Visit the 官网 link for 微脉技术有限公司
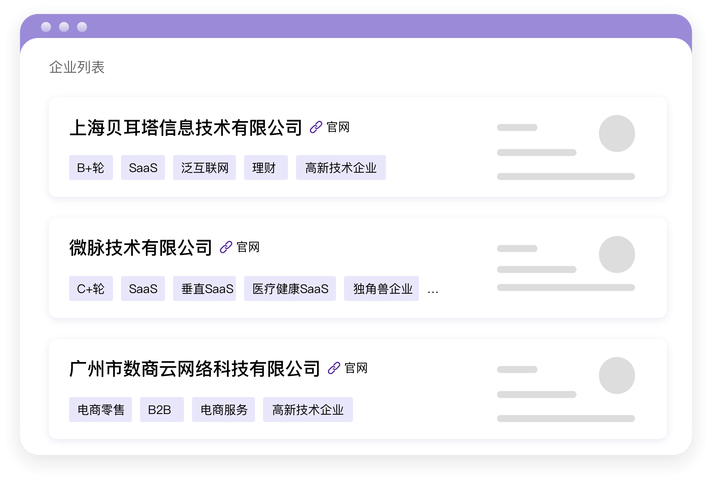Screen dimensions: 712x481 point(248,247)
